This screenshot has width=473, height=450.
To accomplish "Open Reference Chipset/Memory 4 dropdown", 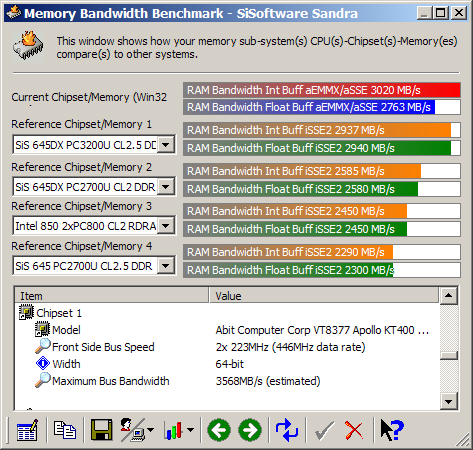I will [x=166, y=266].
